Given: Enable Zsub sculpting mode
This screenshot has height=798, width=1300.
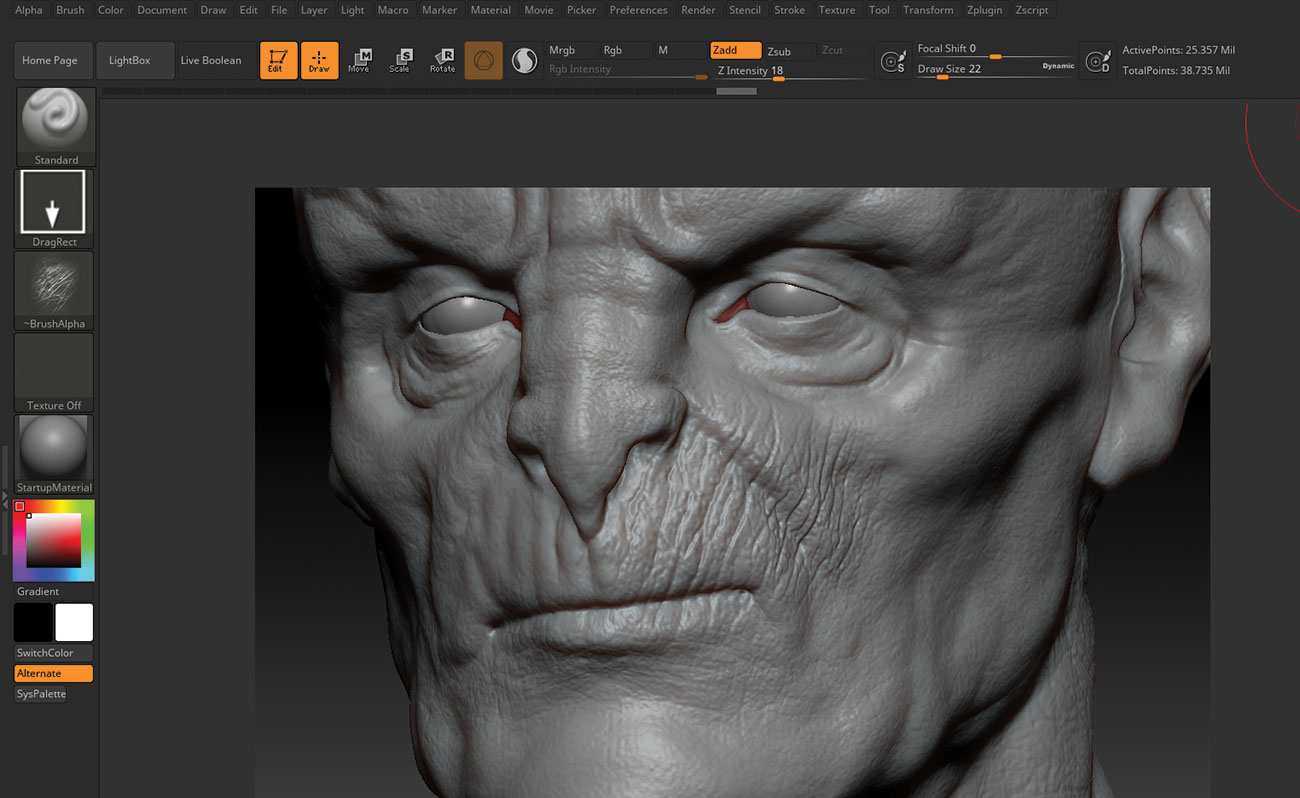Looking at the screenshot, I should click(x=787, y=50).
